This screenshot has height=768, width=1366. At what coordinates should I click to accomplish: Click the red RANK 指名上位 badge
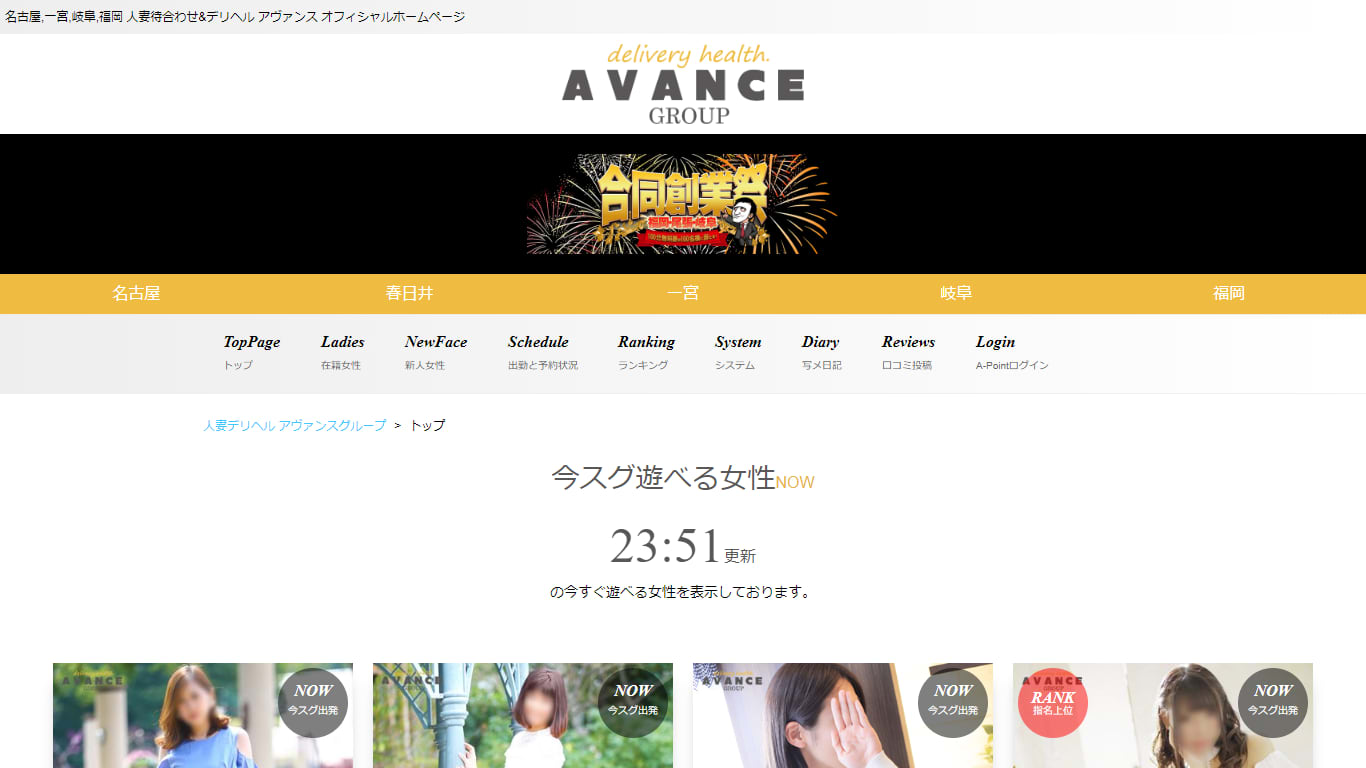[x=1053, y=703]
